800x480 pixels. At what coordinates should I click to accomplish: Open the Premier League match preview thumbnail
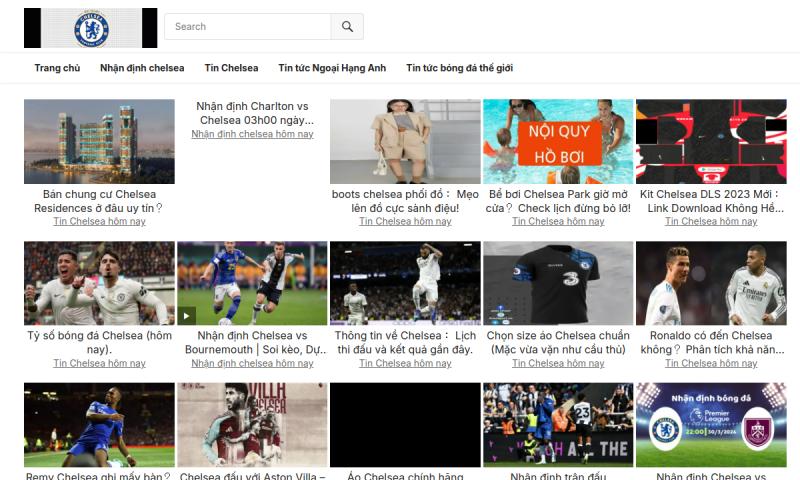pos(711,425)
